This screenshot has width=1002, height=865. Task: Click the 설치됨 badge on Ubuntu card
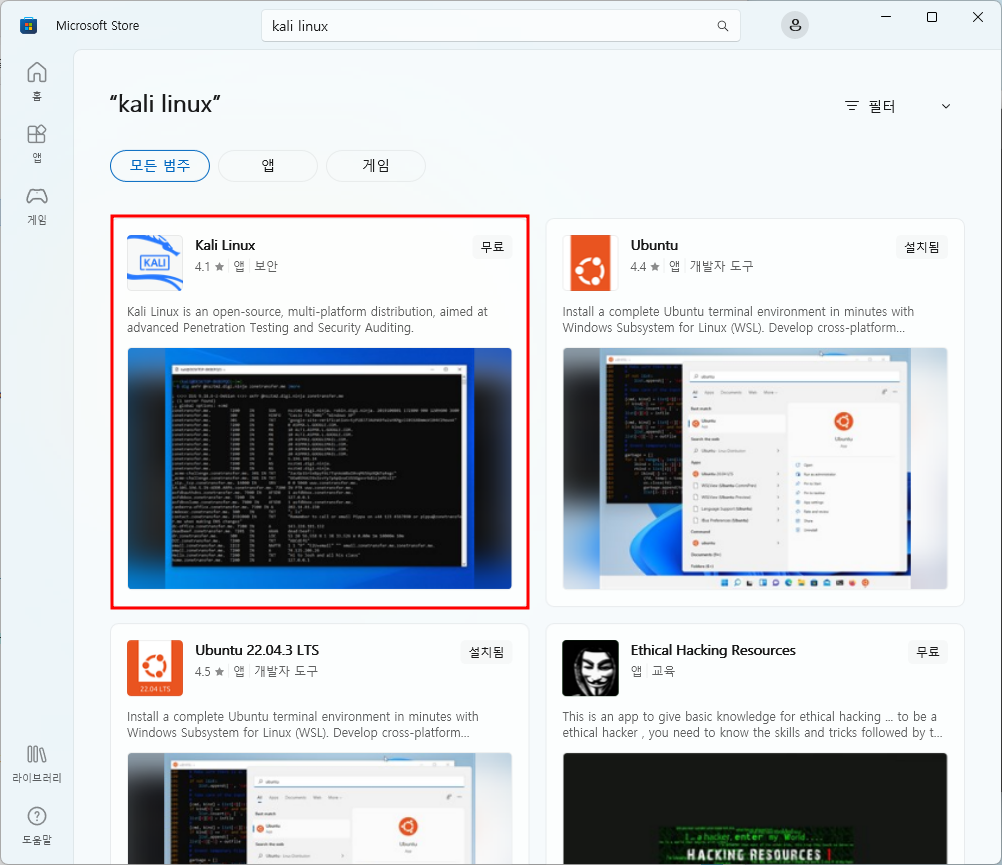921,247
